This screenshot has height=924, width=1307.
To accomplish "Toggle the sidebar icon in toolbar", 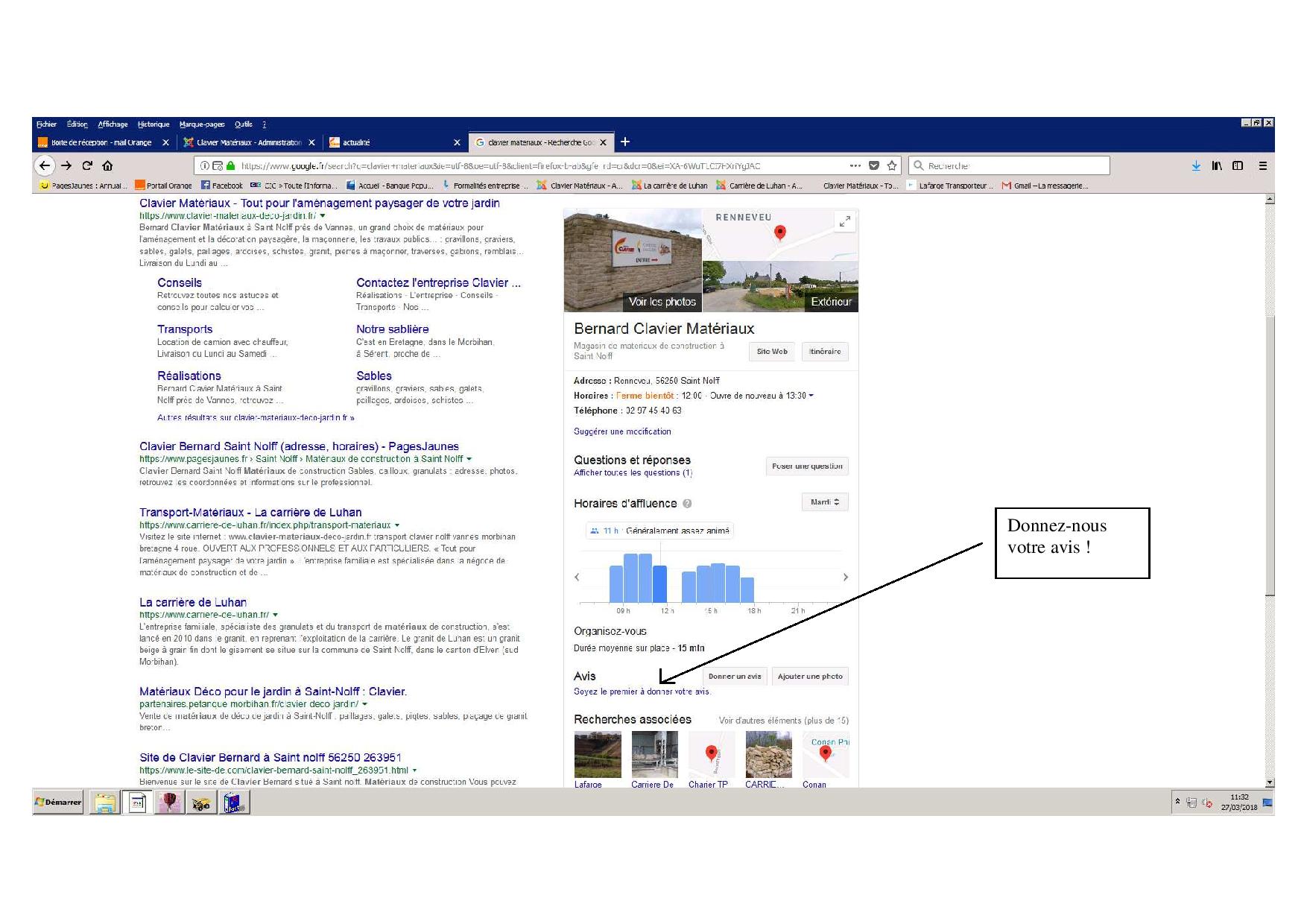I will pyautogui.click(x=1238, y=165).
